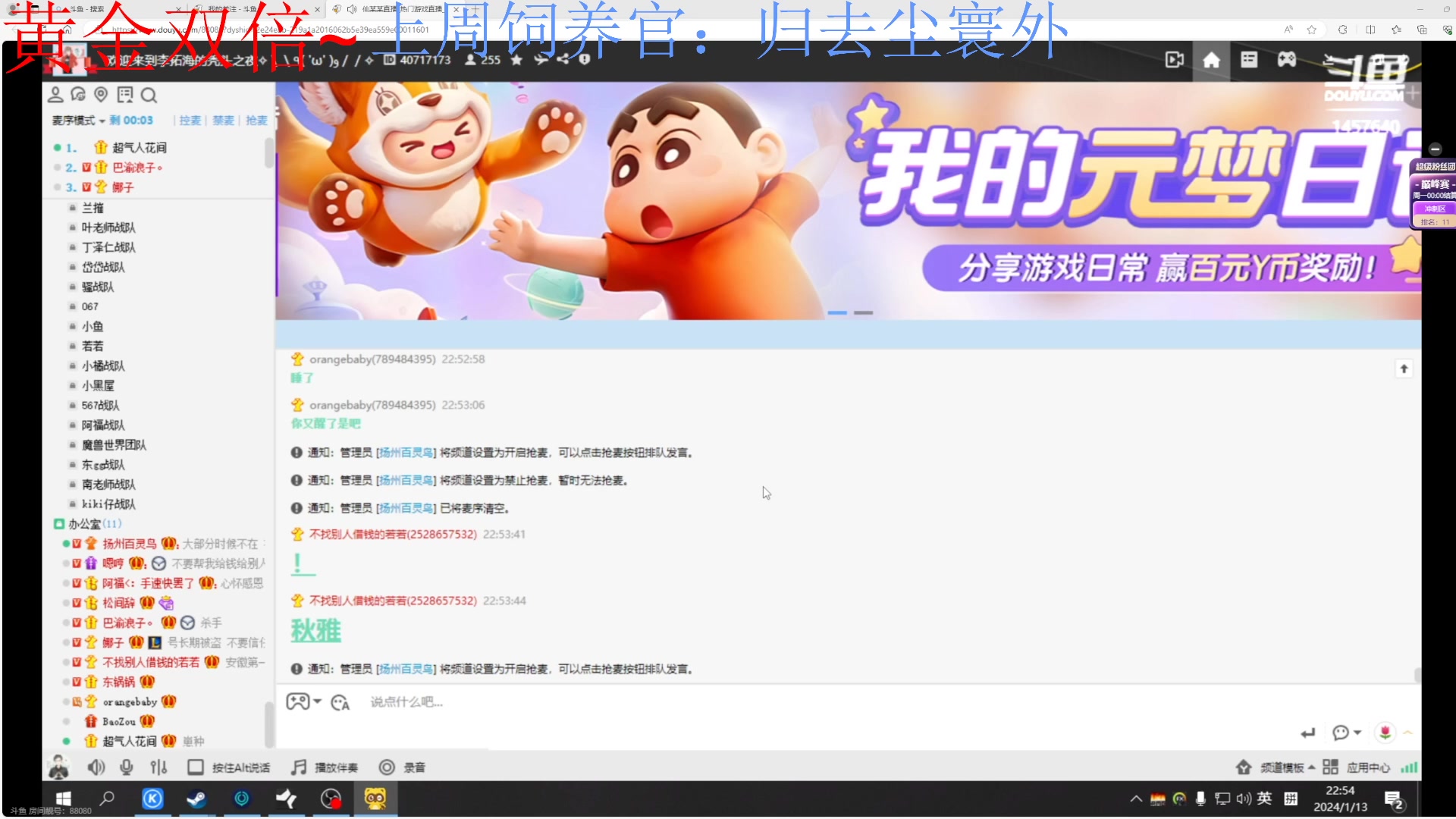Select user orangebaby in office list

pos(130,701)
